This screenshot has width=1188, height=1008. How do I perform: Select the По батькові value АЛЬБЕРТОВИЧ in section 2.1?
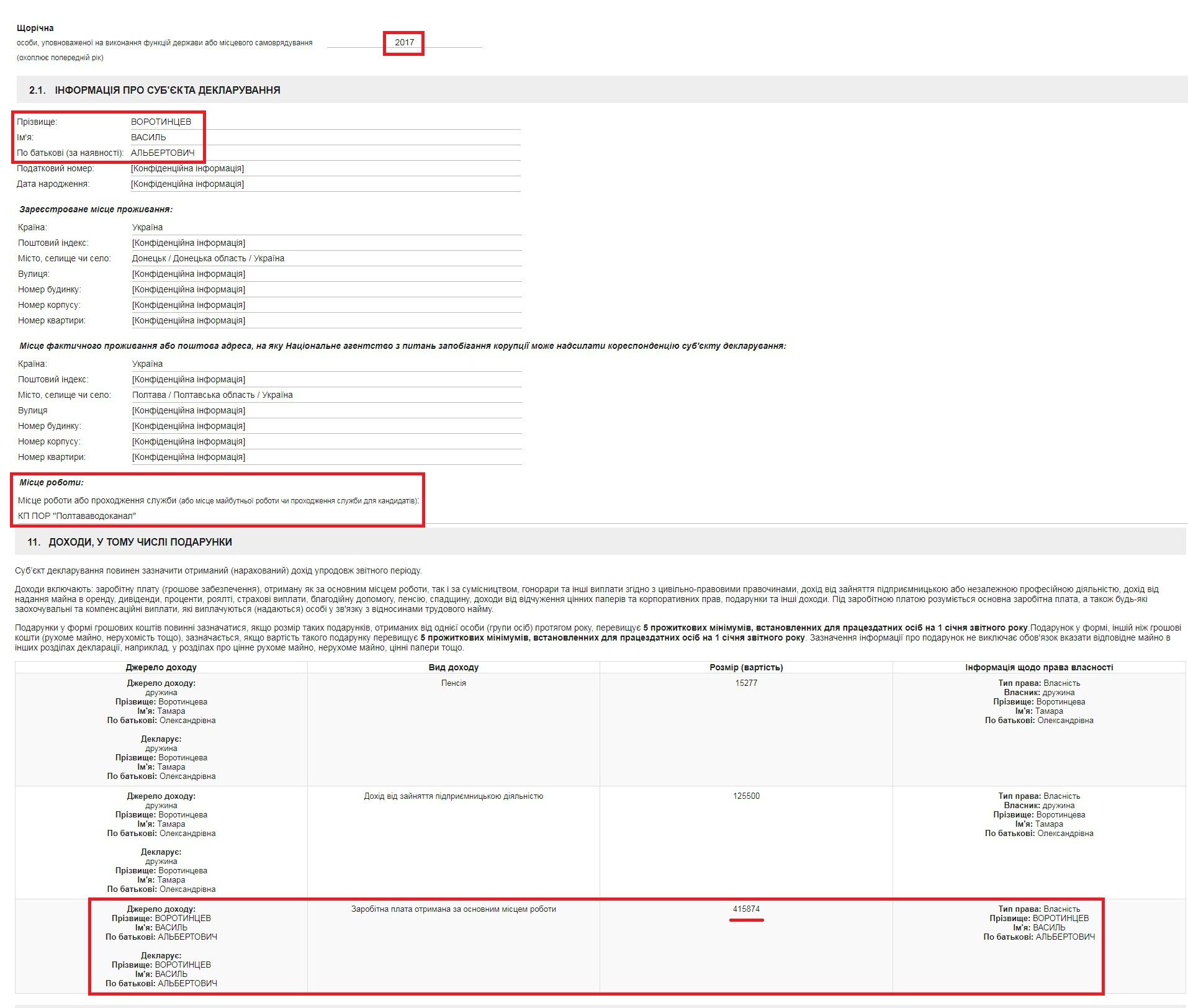point(163,153)
